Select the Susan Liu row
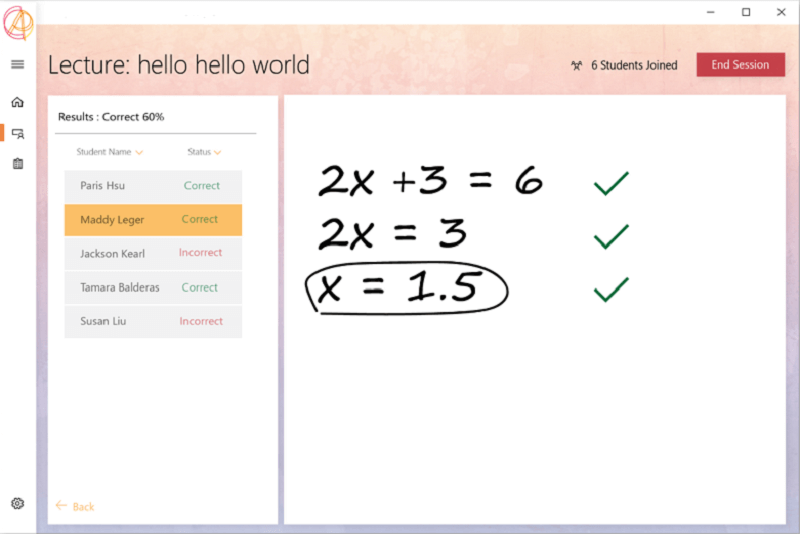Viewport: 800px width, 534px height. click(x=153, y=322)
